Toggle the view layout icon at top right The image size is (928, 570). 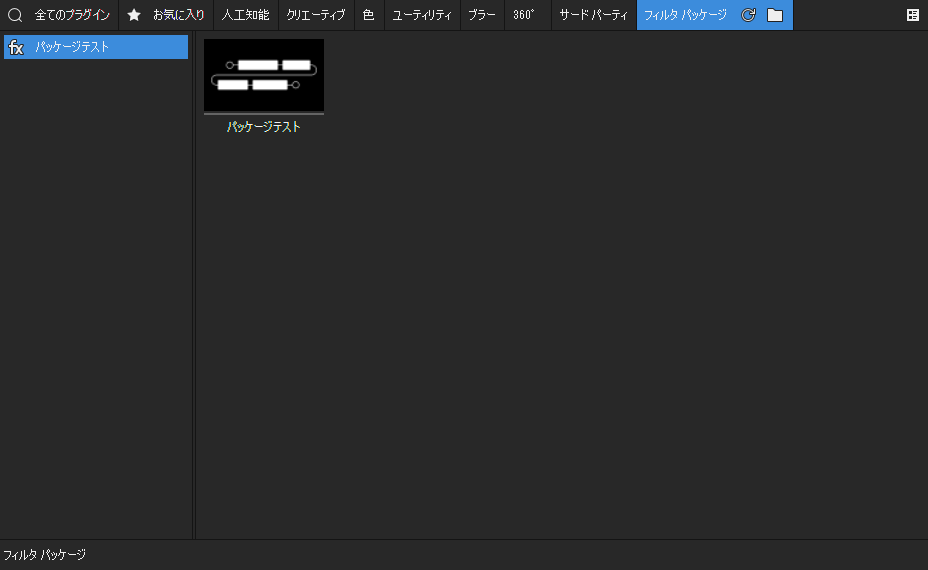[912, 15]
